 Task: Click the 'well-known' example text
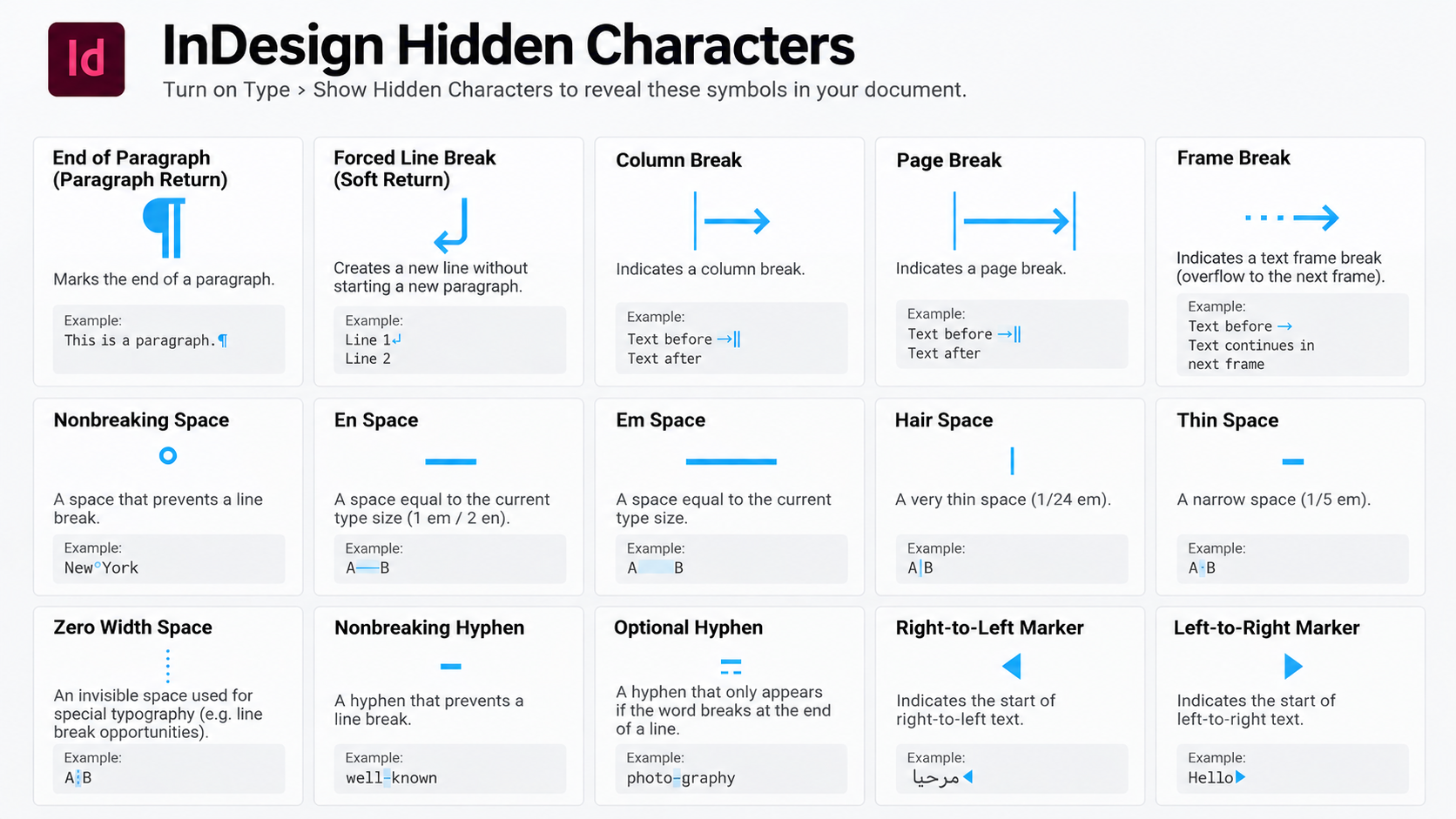[391, 778]
